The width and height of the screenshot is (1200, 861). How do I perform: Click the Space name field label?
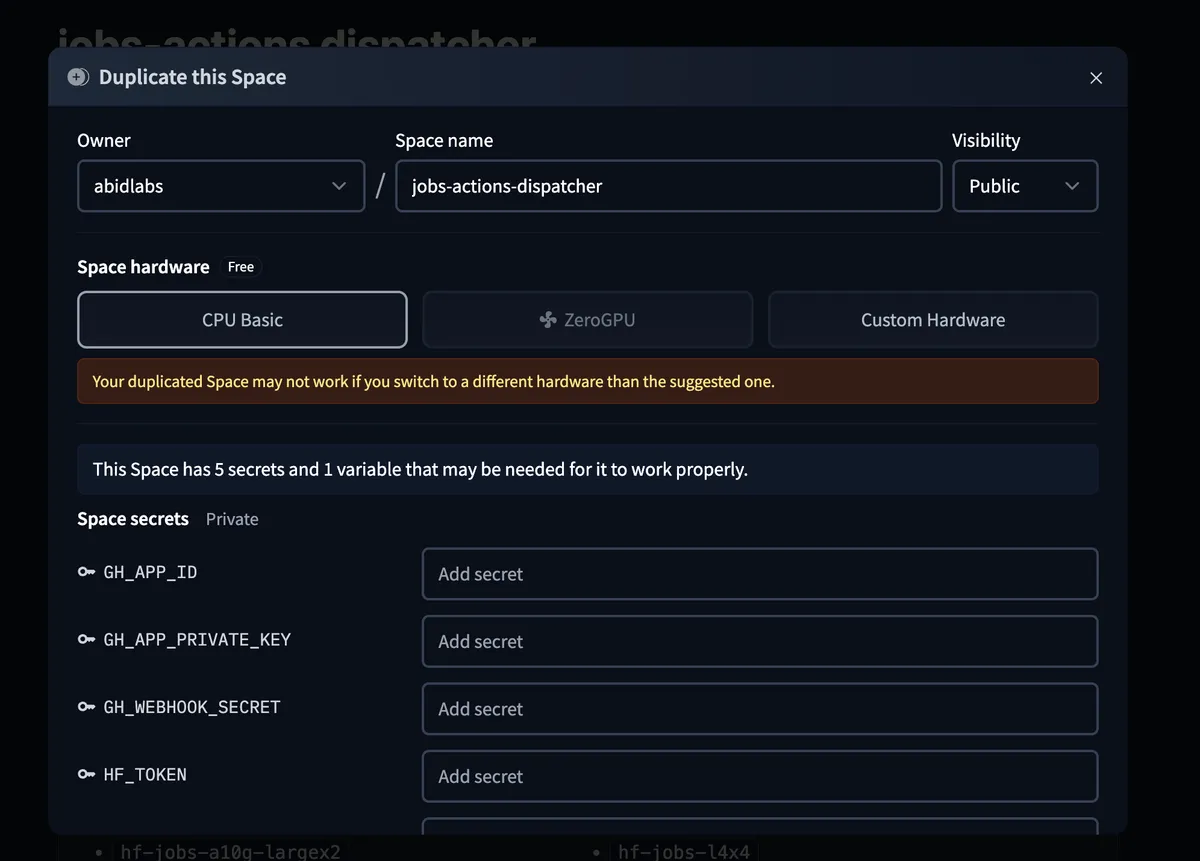coord(444,141)
